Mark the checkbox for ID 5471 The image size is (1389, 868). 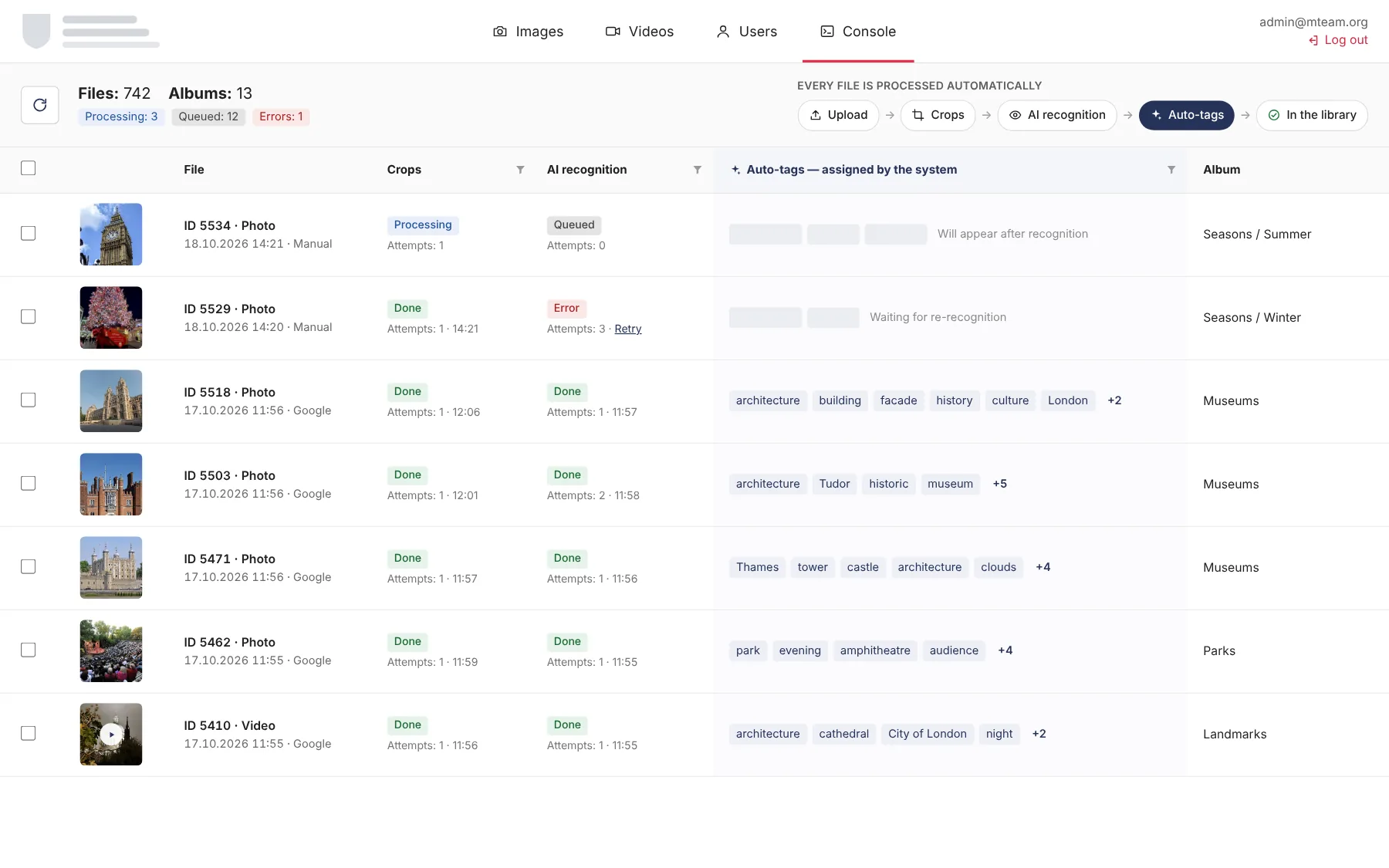29,566
